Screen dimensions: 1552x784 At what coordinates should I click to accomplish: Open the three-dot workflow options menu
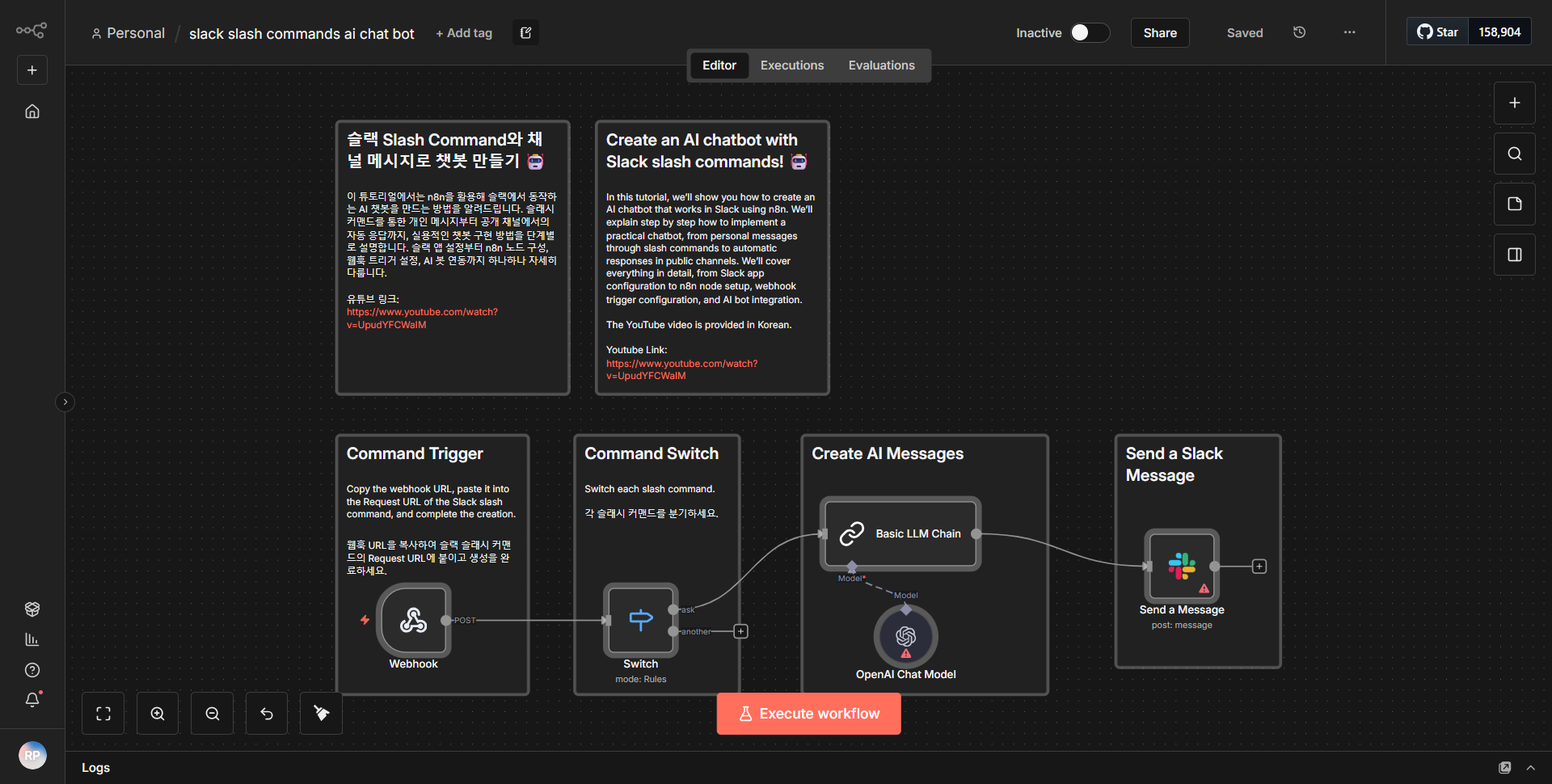(1349, 32)
